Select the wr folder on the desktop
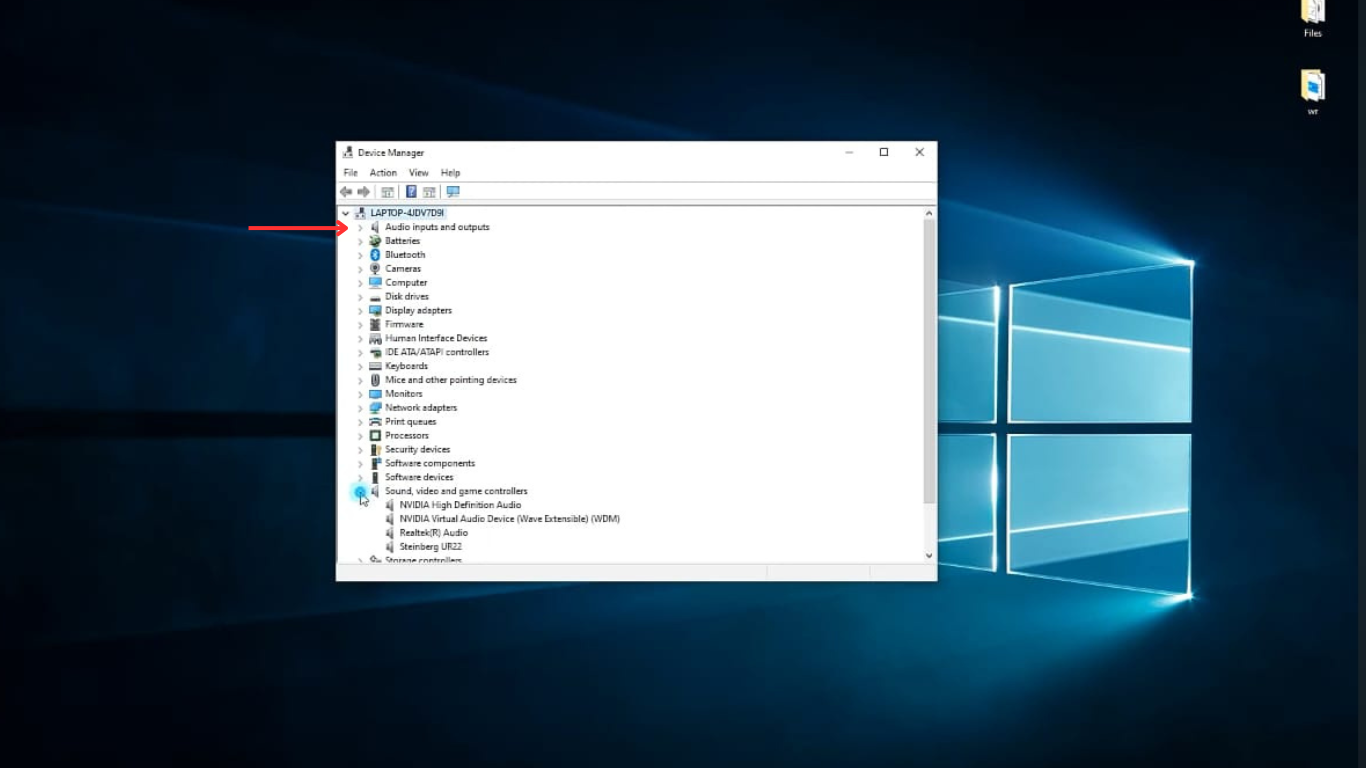The width and height of the screenshot is (1366, 768). point(1312,92)
